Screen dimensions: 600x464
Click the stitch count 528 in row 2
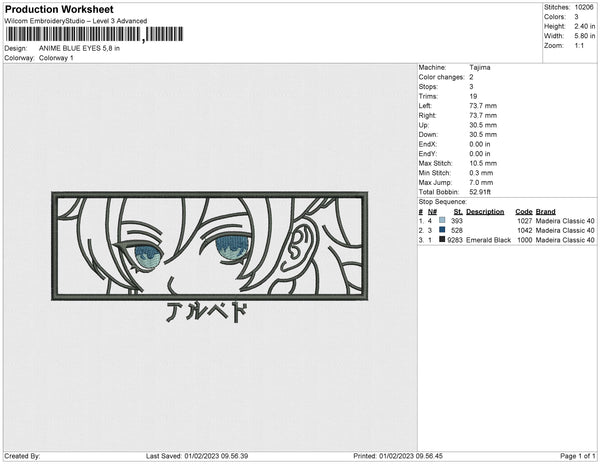click(457, 230)
